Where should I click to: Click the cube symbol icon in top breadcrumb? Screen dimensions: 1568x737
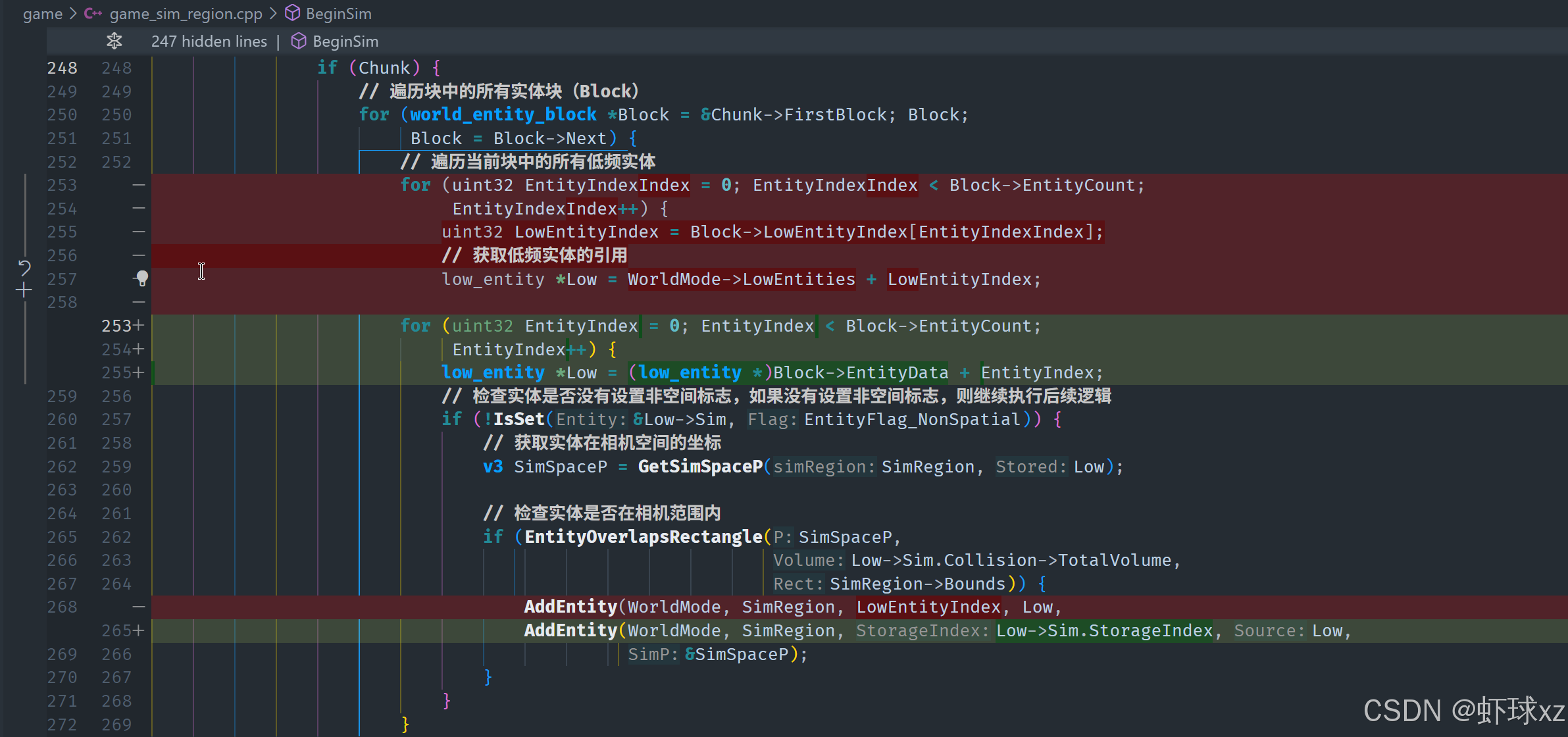(293, 13)
